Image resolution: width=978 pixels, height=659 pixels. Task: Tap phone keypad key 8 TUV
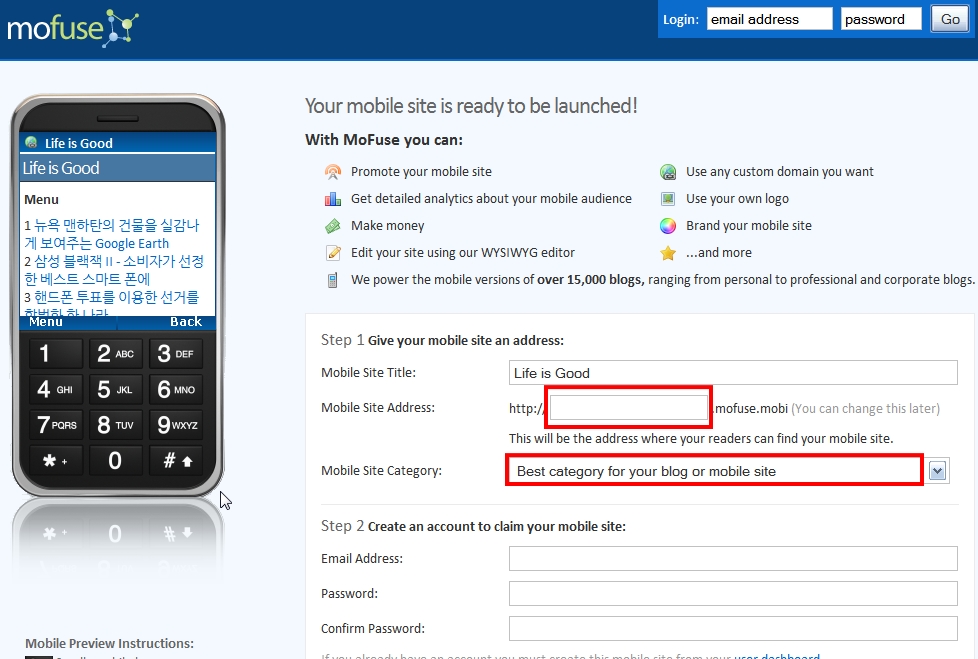115,425
